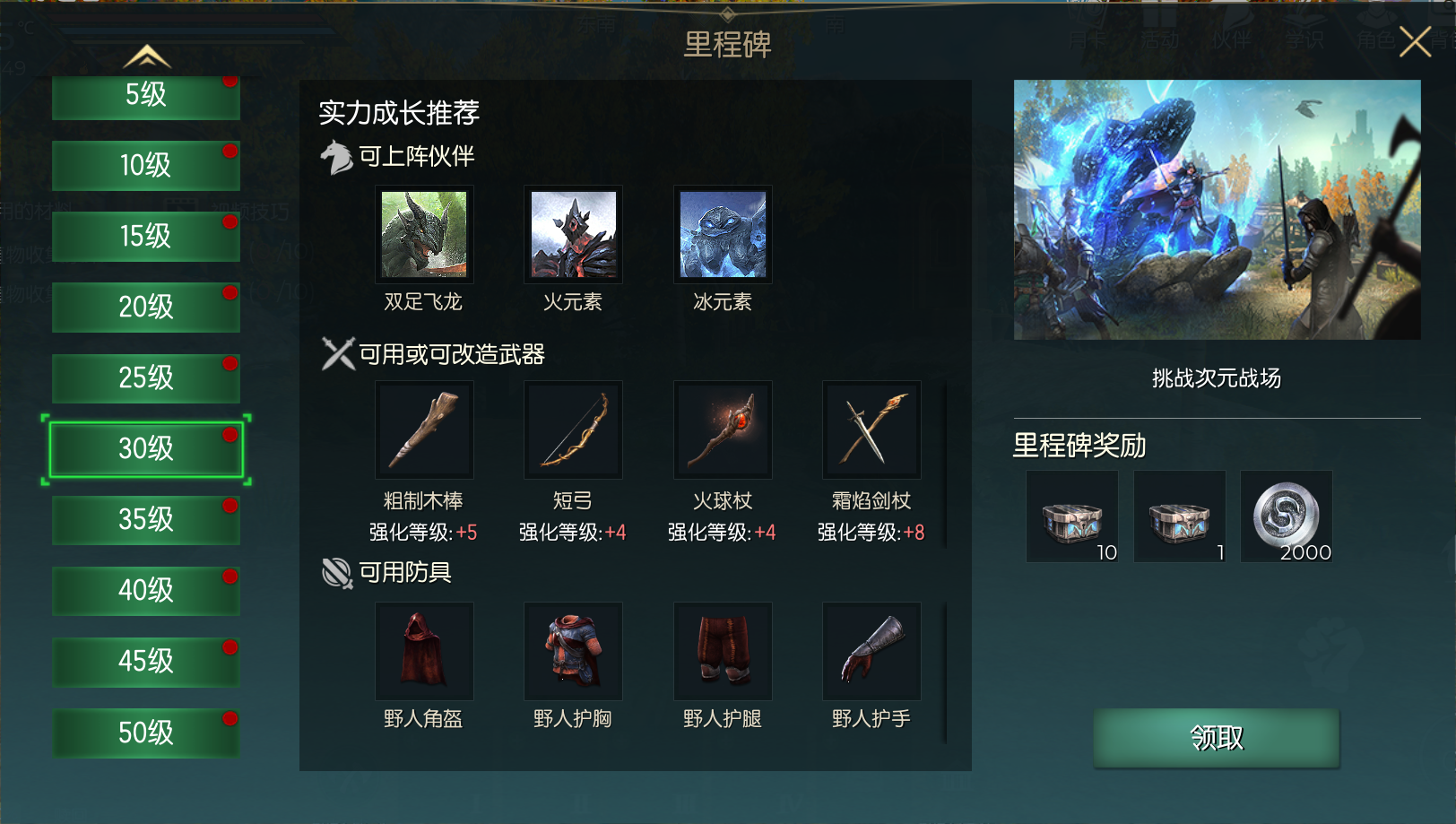
Task: Inspect the 野人角盔 helmet icon
Action: tap(424, 651)
